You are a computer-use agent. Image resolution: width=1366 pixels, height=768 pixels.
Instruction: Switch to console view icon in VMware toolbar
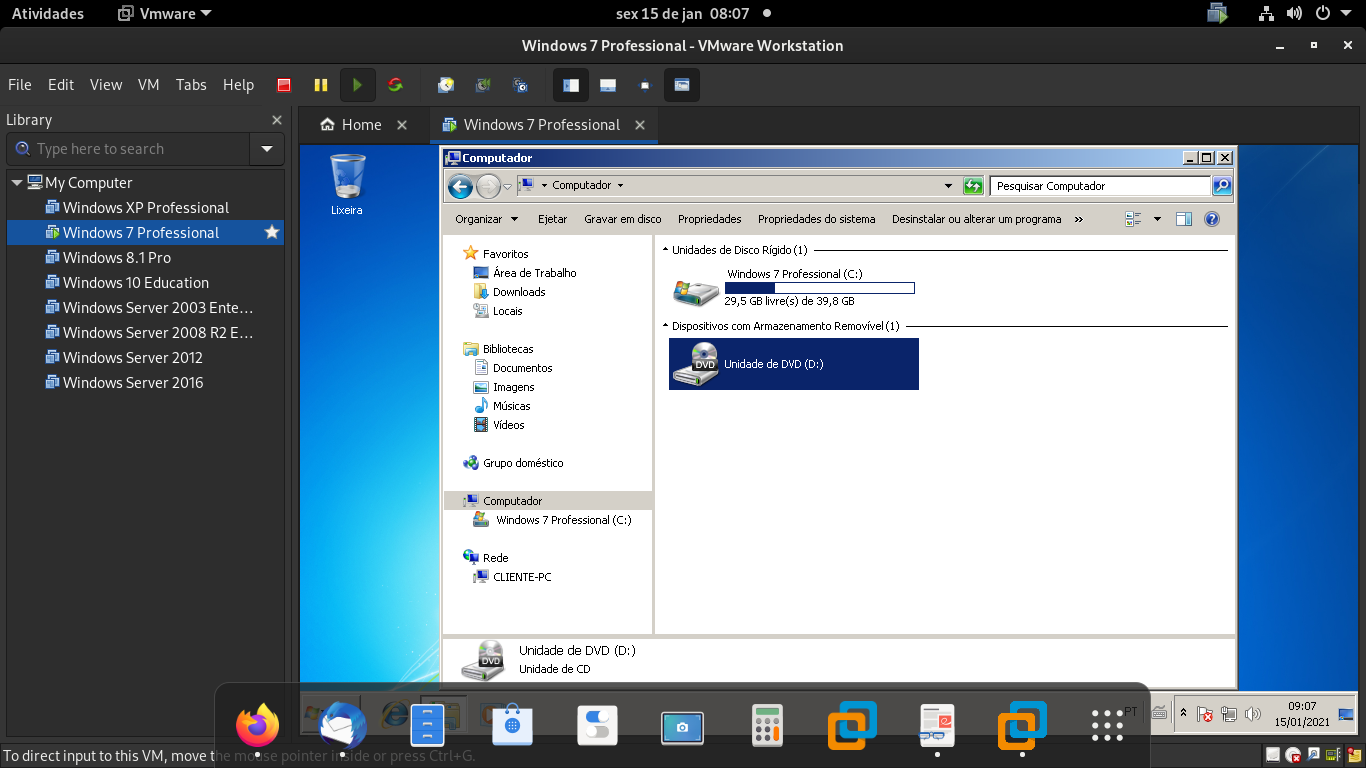tap(682, 85)
